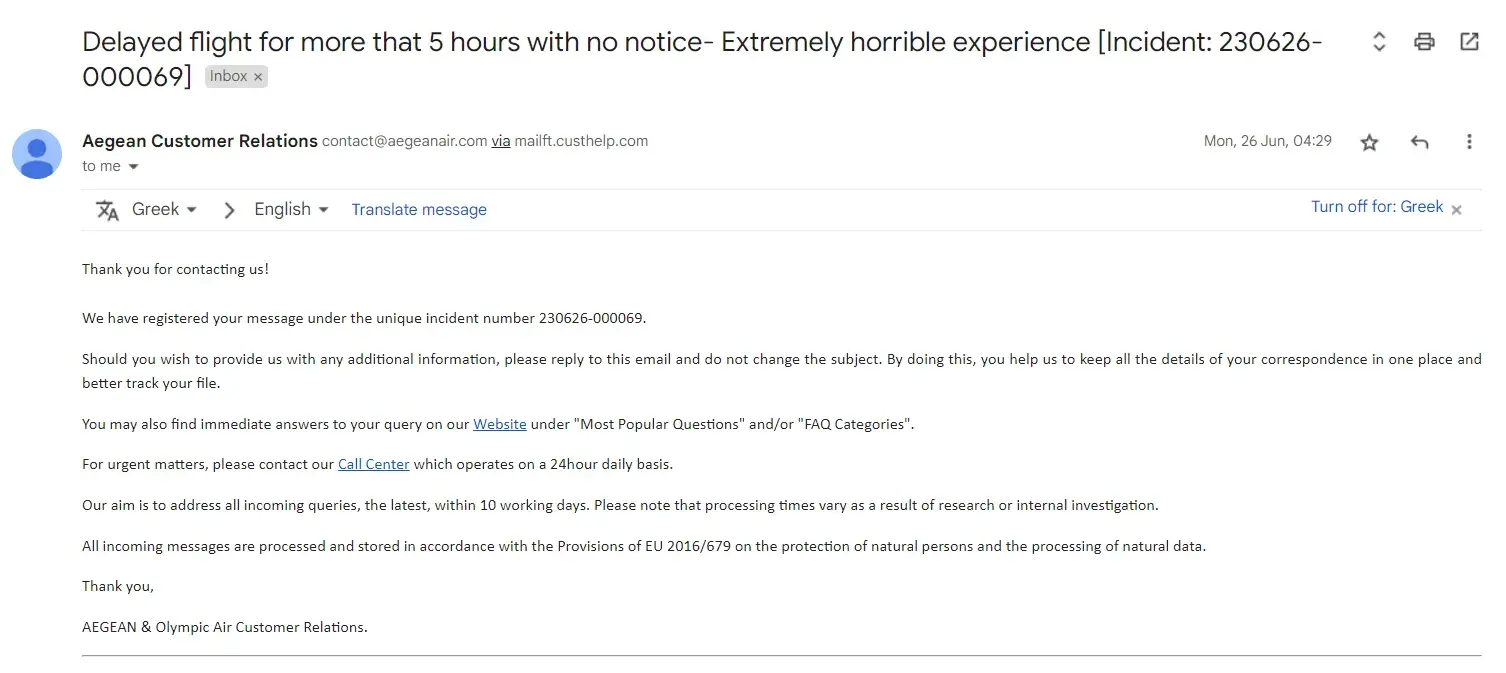This screenshot has height=673, width=1506.
Task: Dismiss the translation bar with the x
Action: 1457,209
